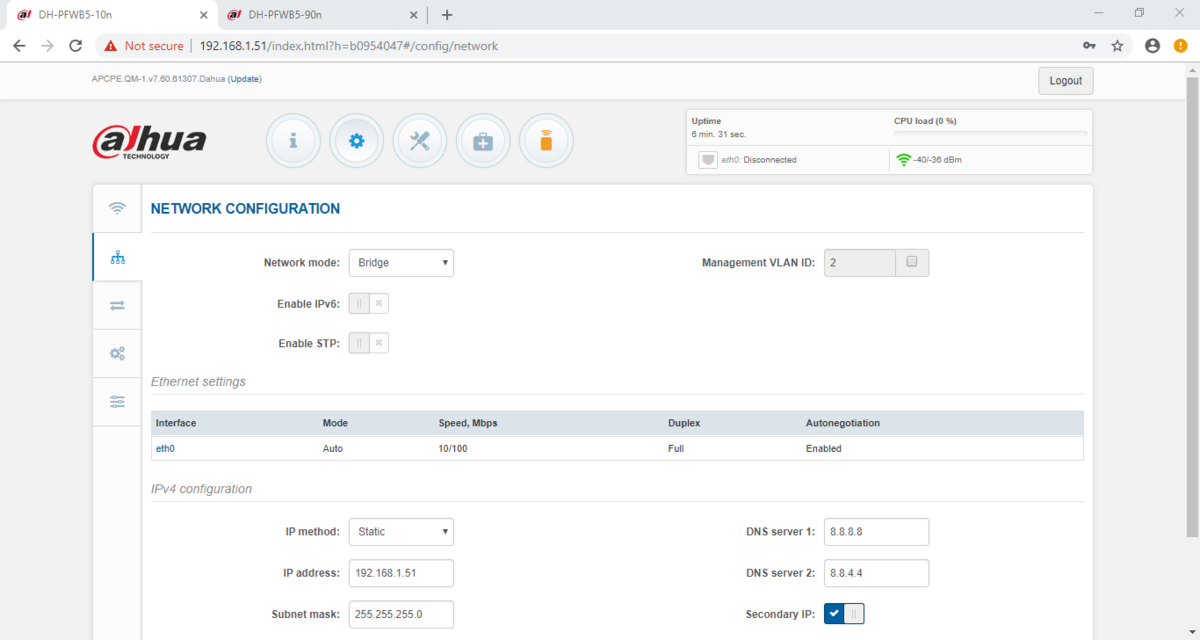
Task: Open the traffic arrows sidebar section
Action: [118, 305]
